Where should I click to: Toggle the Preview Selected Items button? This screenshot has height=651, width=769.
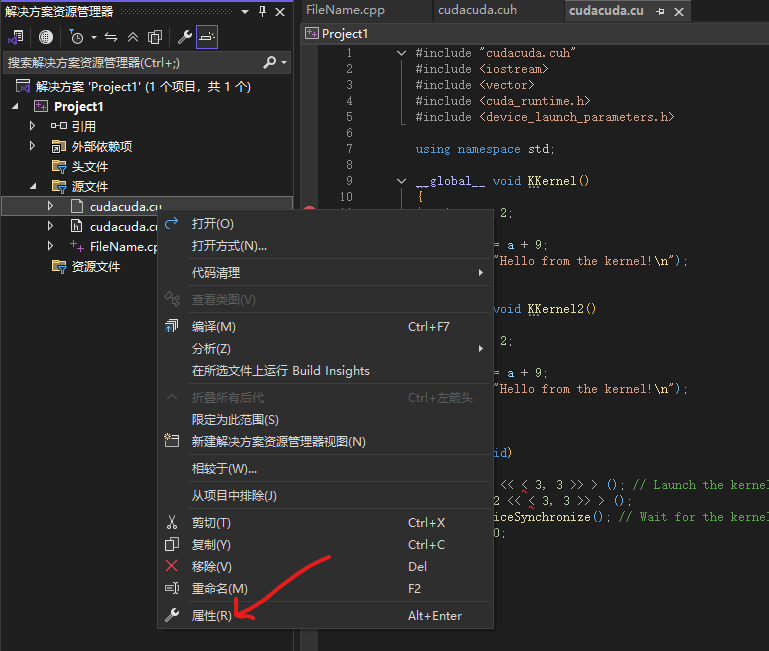pos(206,37)
